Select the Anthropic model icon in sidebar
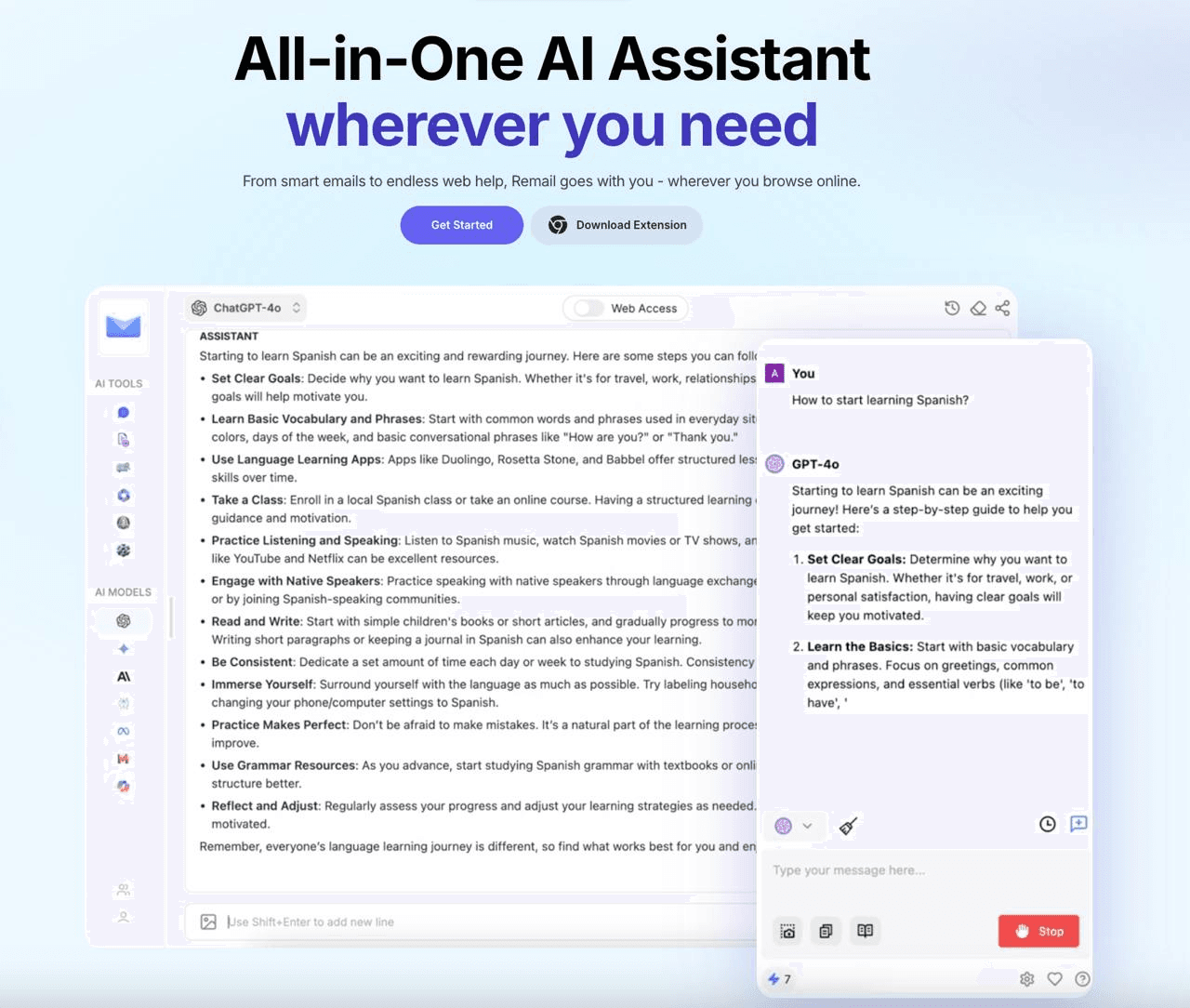Viewport: 1190px width, 1008px height. pyautogui.click(x=123, y=676)
